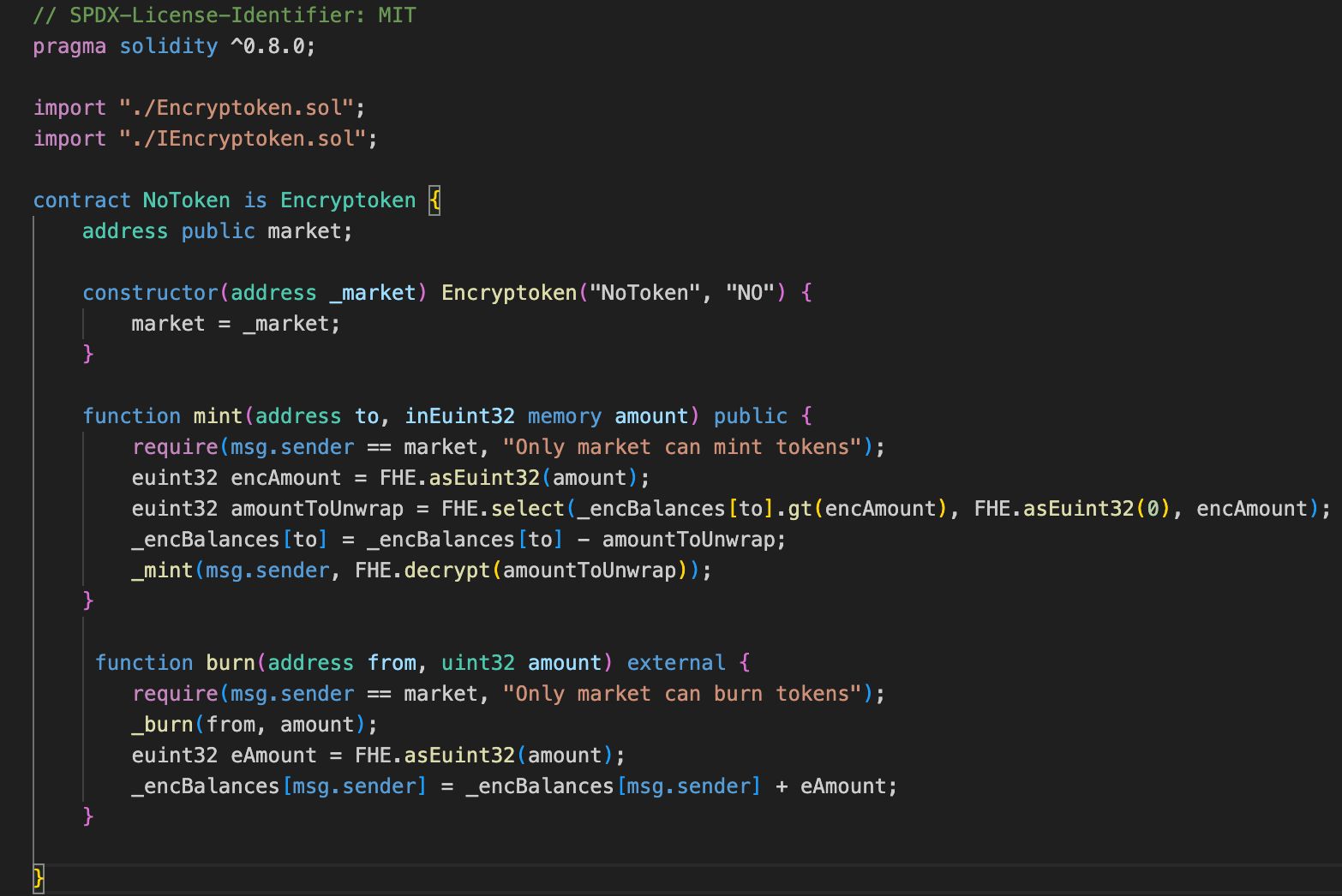Click the FHE.select call
The height and width of the screenshot is (896, 1342).
click(x=503, y=508)
